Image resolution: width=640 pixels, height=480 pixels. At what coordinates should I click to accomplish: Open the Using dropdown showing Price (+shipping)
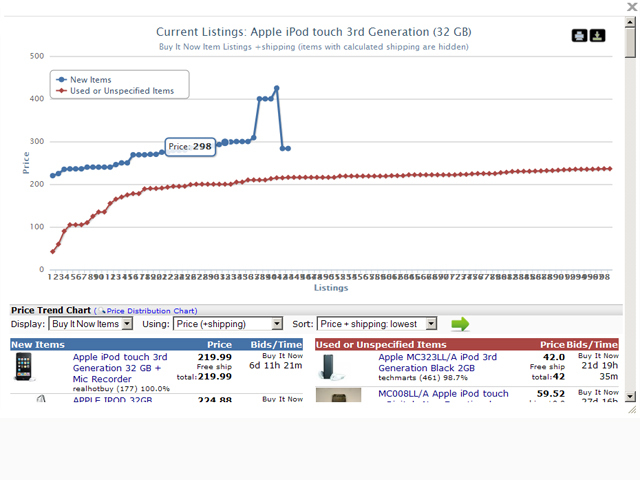(x=228, y=324)
